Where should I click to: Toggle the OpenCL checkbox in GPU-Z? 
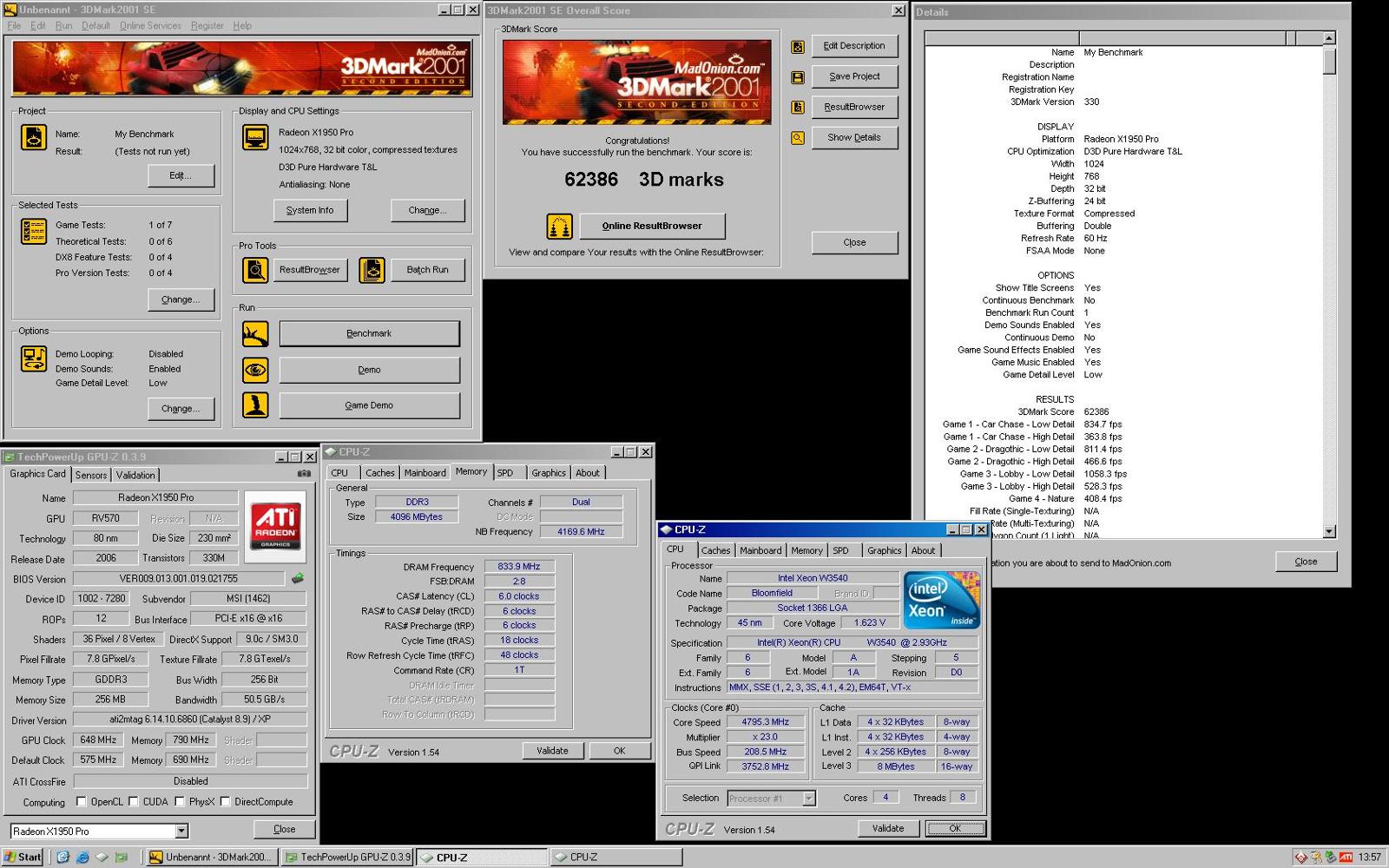pos(82,802)
